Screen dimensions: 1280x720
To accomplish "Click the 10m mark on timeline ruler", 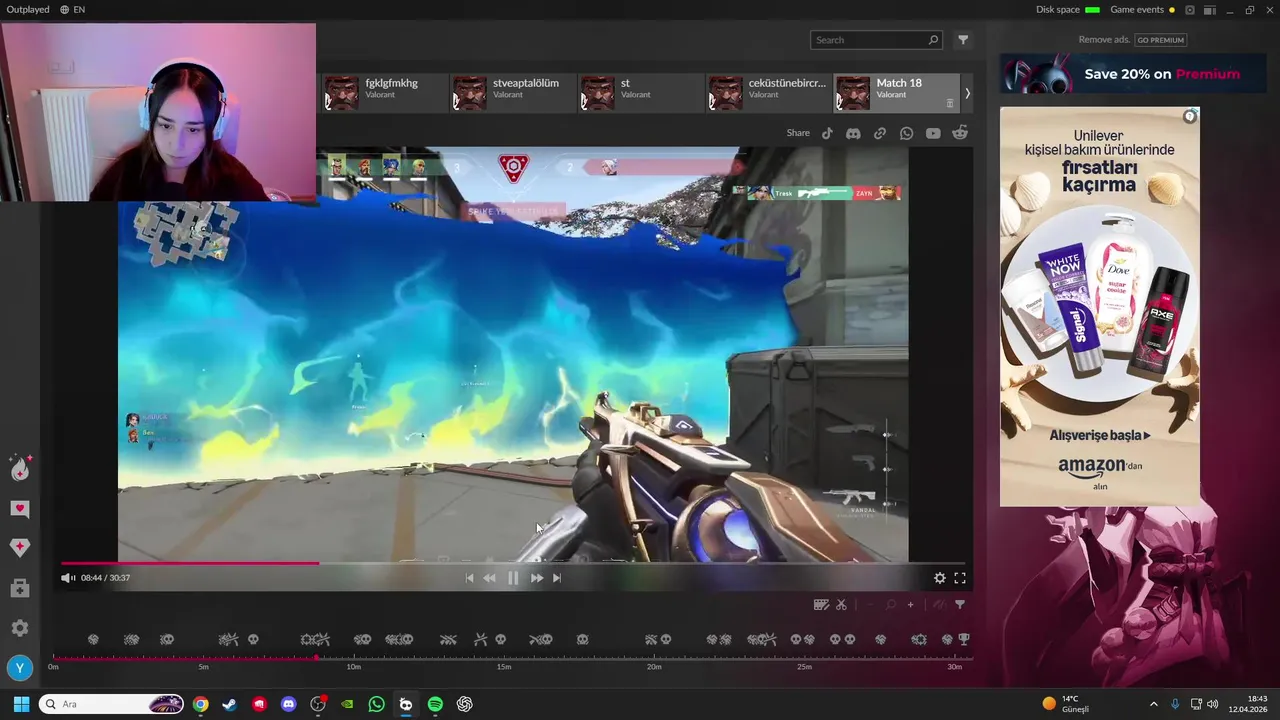I will click(353, 666).
